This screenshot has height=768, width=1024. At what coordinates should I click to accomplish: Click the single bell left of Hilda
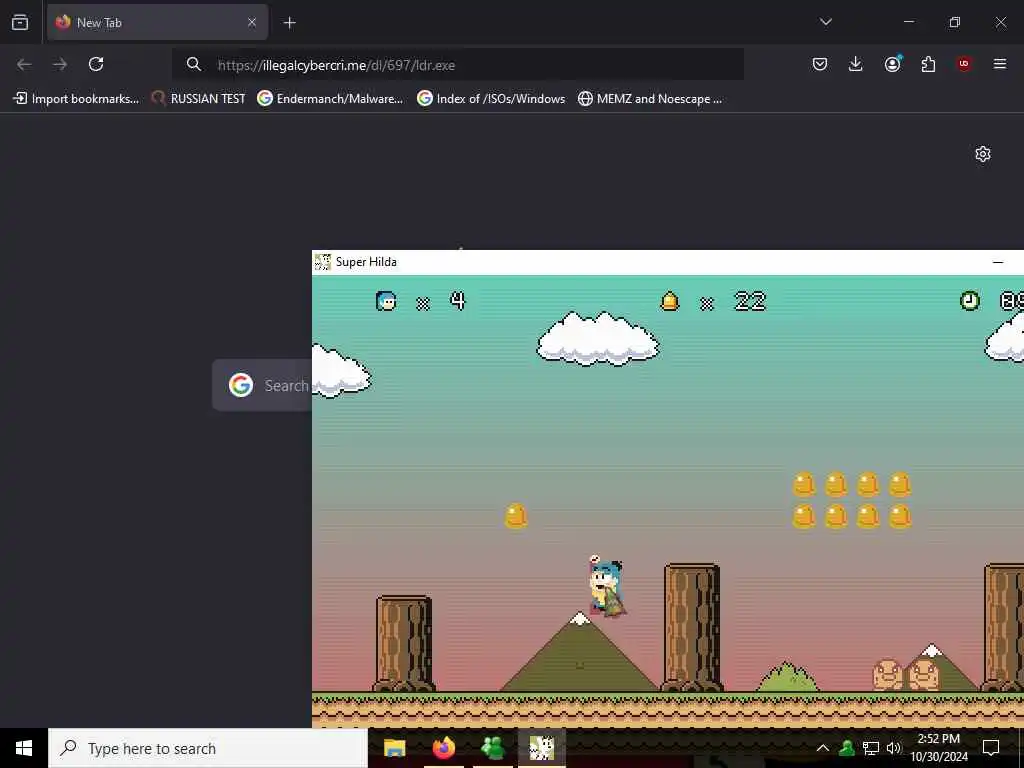tap(516, 515)
